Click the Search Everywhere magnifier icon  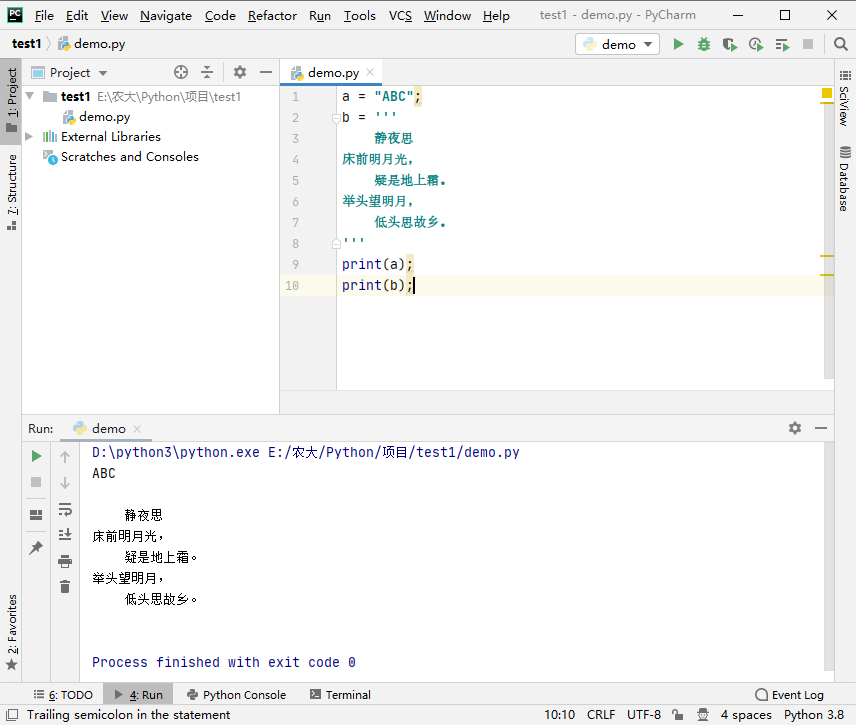click(x=840, y=44)
